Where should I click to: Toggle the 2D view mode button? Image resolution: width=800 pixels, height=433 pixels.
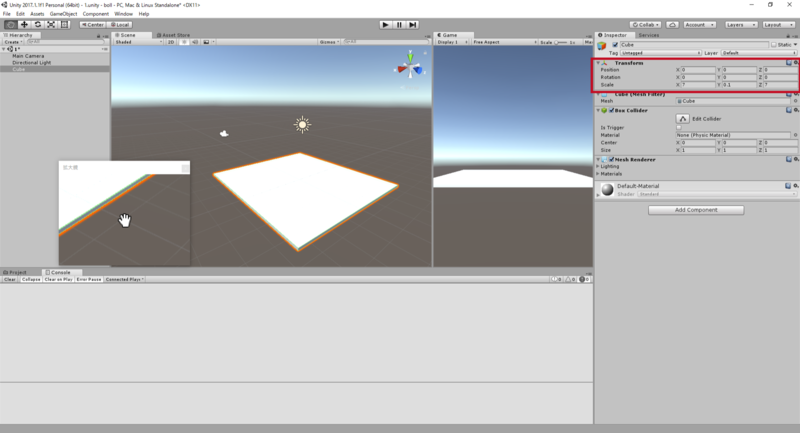pos(171,42)
